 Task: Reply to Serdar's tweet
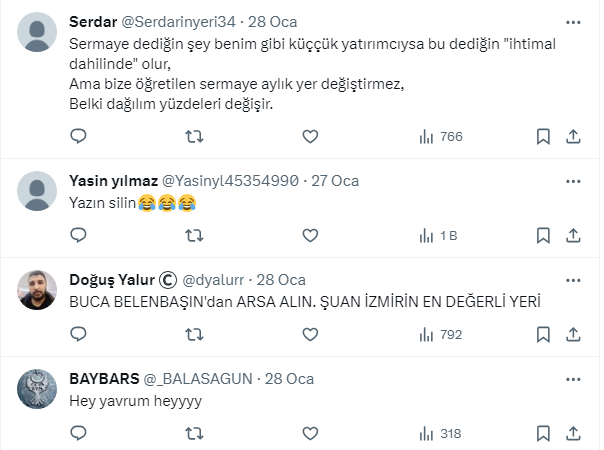(x=80, y=136)
